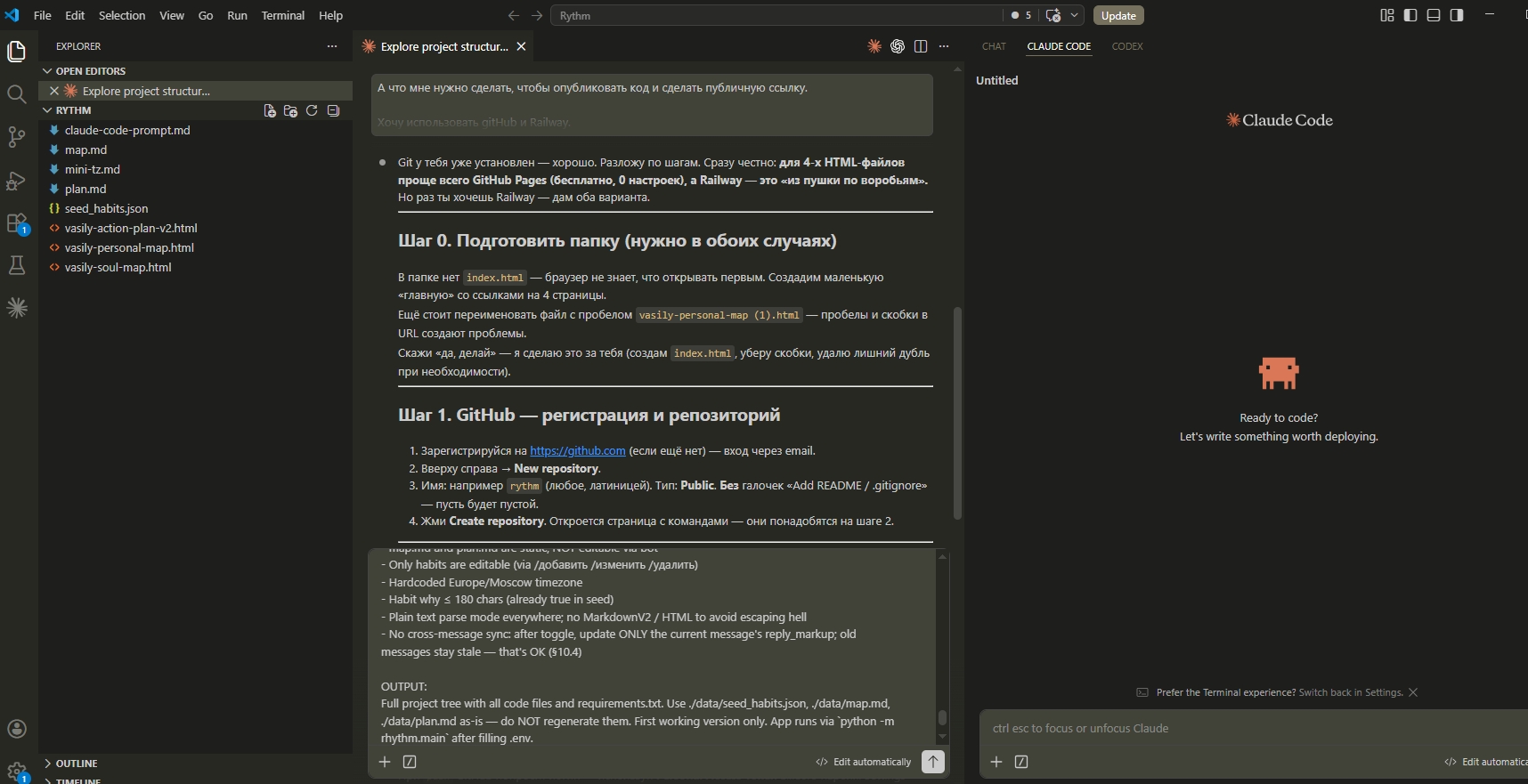Click Customize Layout icon in title bar

coord(1386,15)
